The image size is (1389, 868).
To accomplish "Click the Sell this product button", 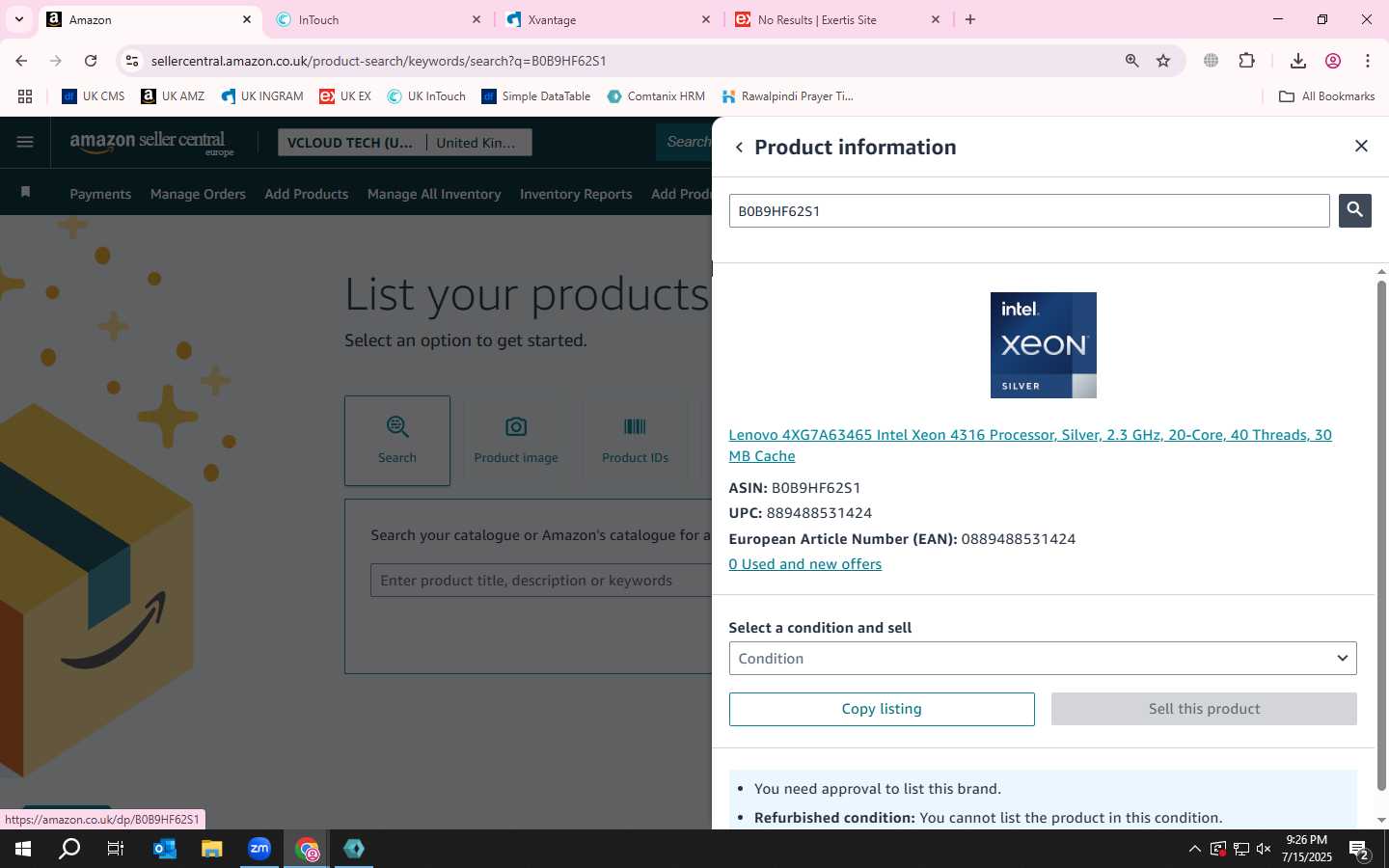I will pyautogui.click(x=1204, y=709).
